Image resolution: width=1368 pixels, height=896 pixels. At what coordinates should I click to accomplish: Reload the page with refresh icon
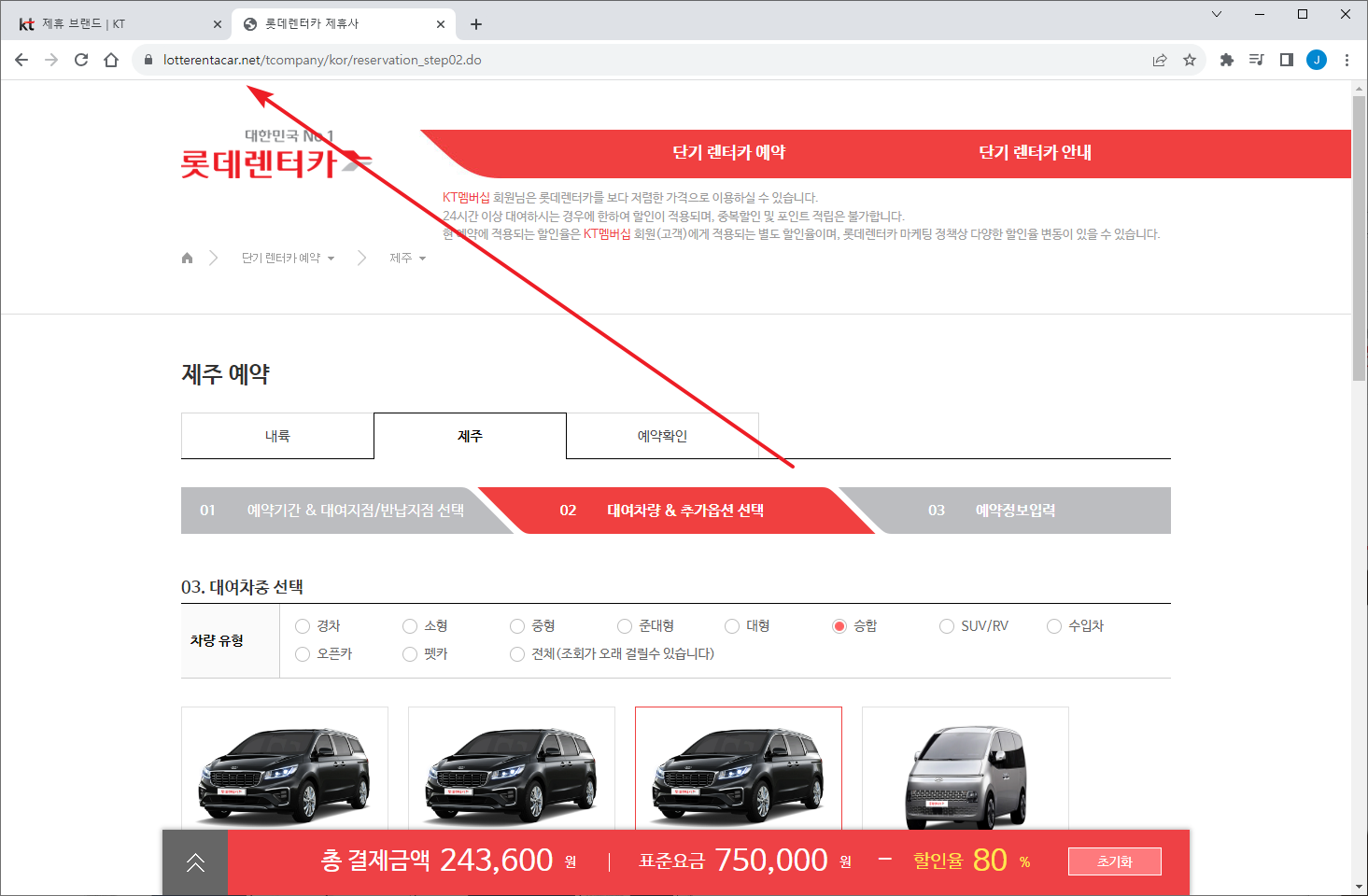81,60
